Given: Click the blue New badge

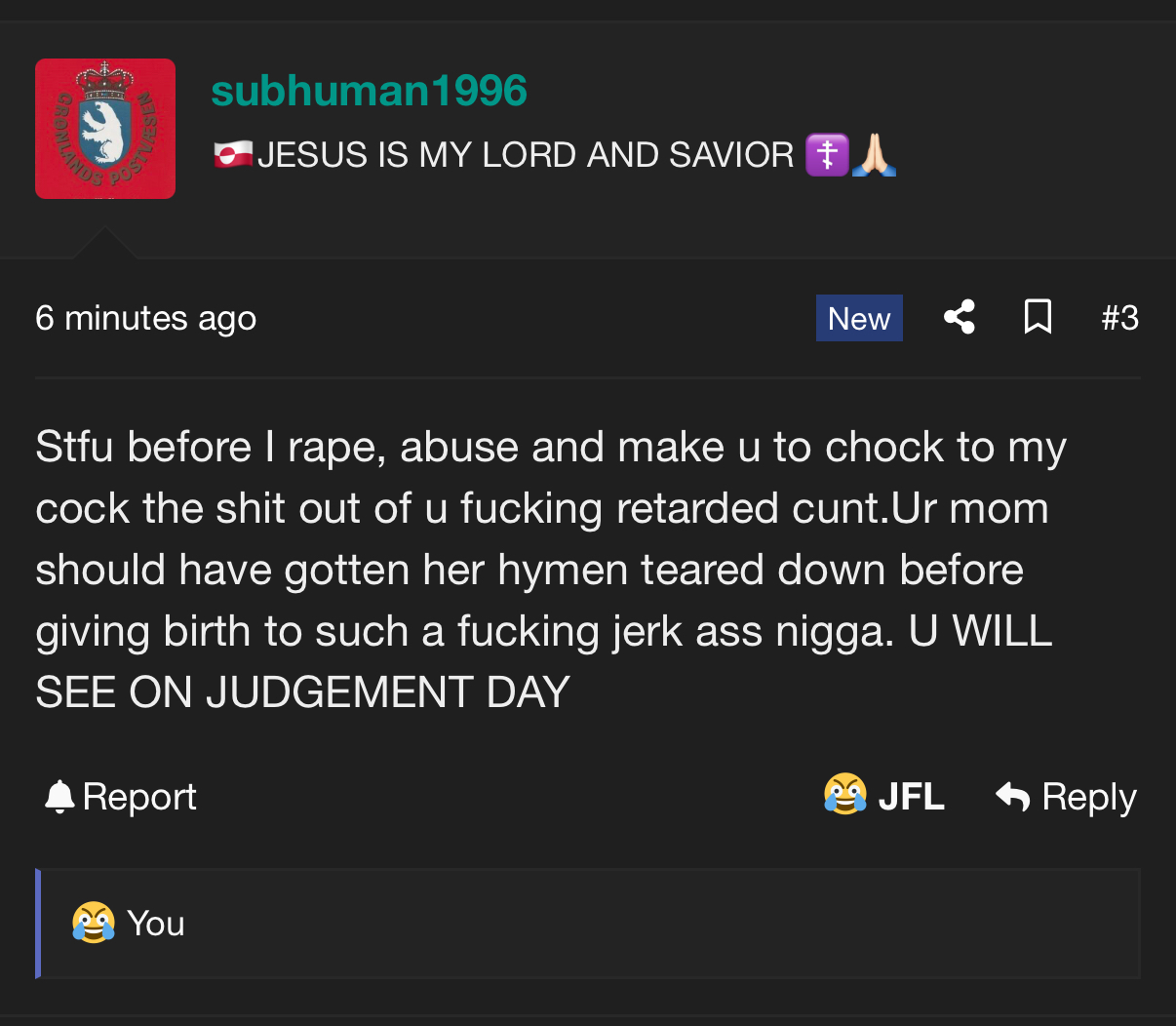Looking at the screenshot, I should [x=859, y=318].
